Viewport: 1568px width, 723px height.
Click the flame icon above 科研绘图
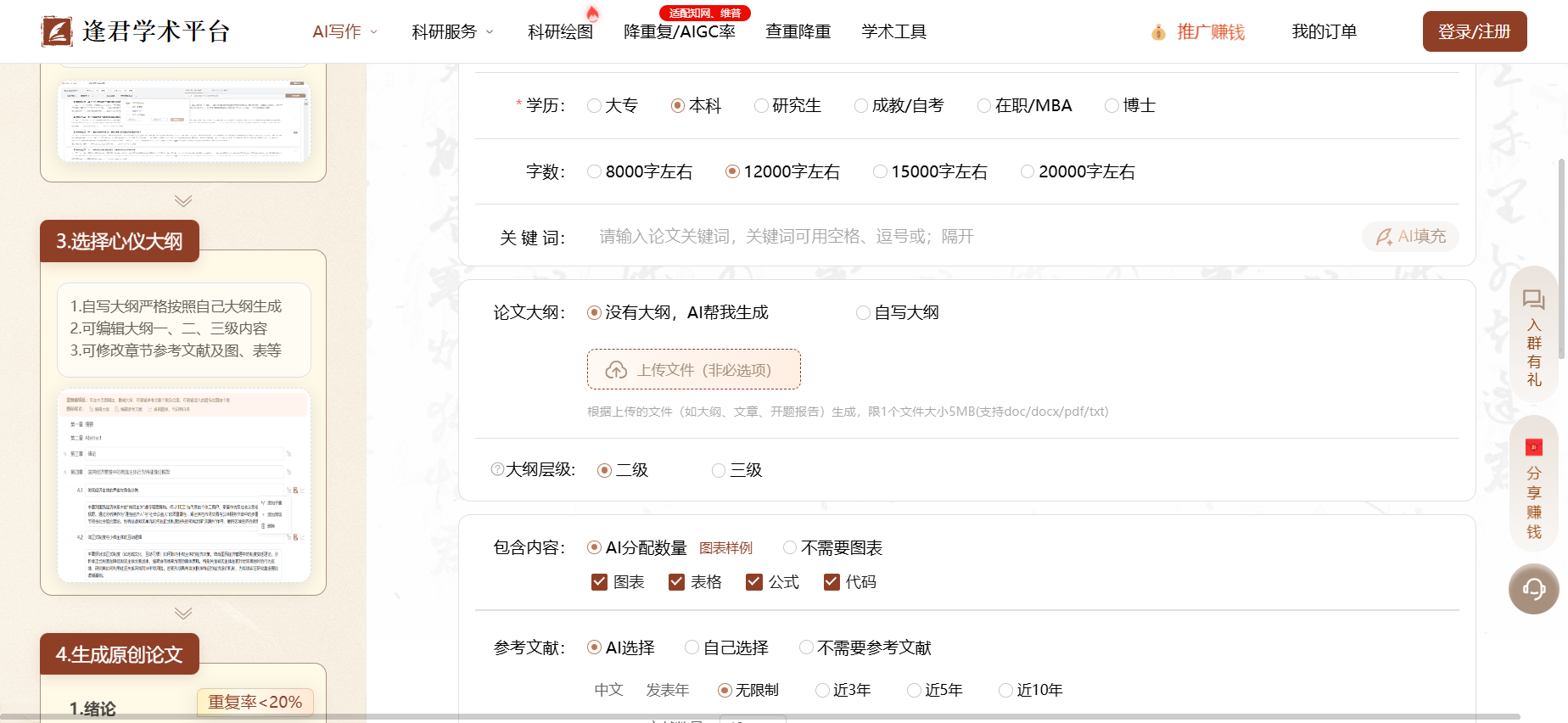tap(593, 13)
